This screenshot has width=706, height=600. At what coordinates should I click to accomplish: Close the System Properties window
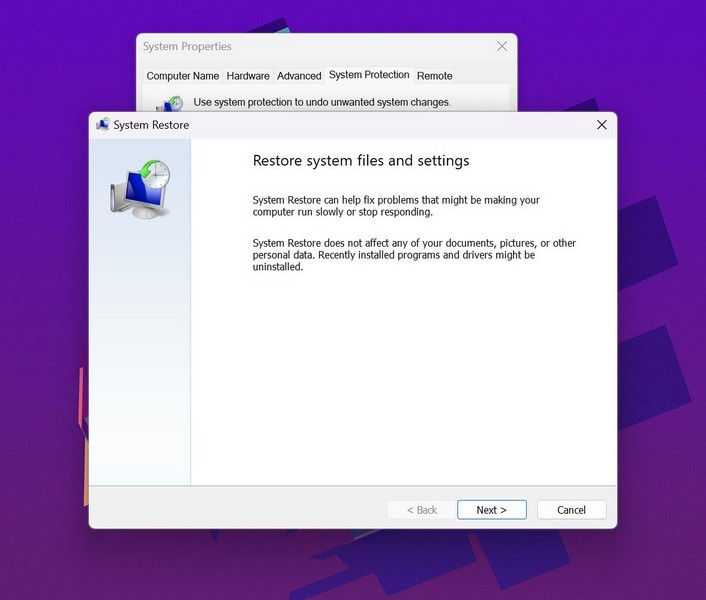tap(502, 46)
